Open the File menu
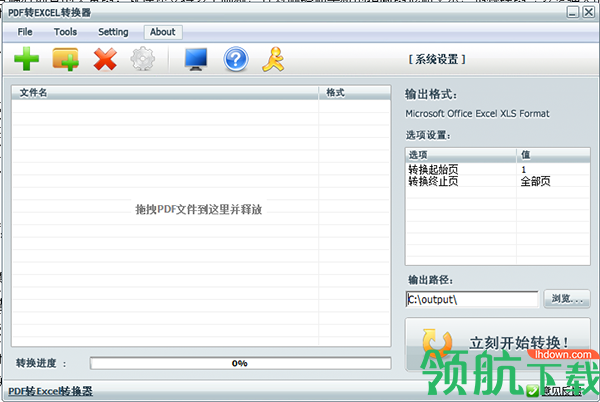The width and height of the screenshot is (600, 402). (25, 32)
